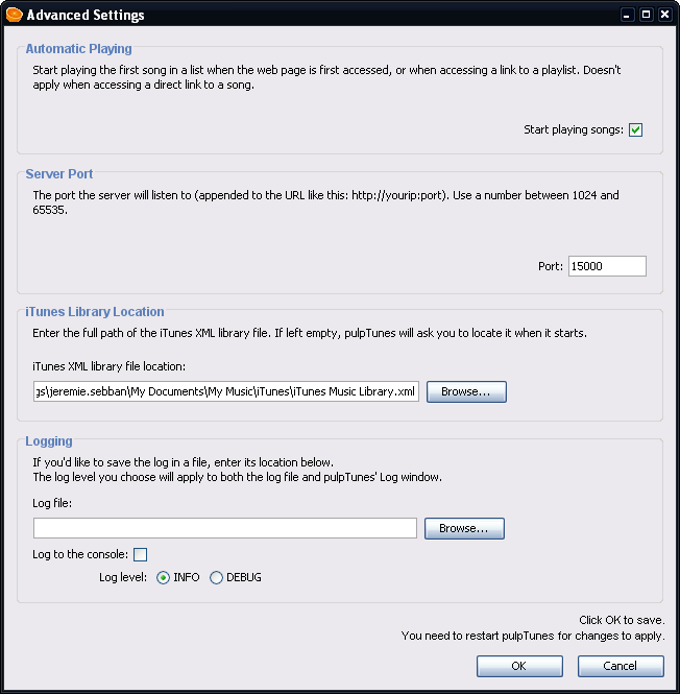This screenshot has width=680, height=694.
Task: Browse for the iTunes XML library file
Action: [466, 392]
